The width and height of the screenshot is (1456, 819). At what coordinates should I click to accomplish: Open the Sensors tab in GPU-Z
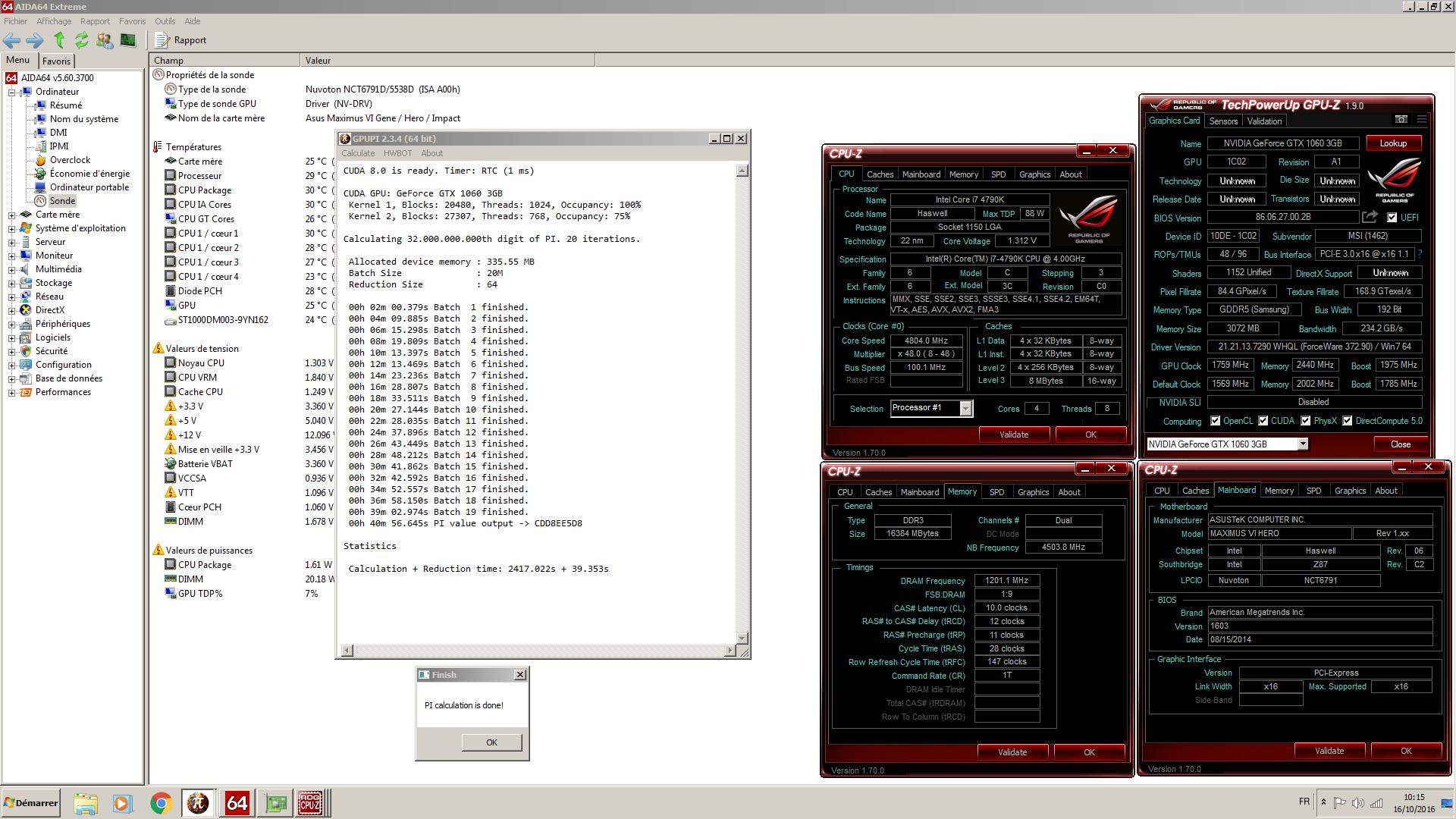click(x=1223, y=121)
